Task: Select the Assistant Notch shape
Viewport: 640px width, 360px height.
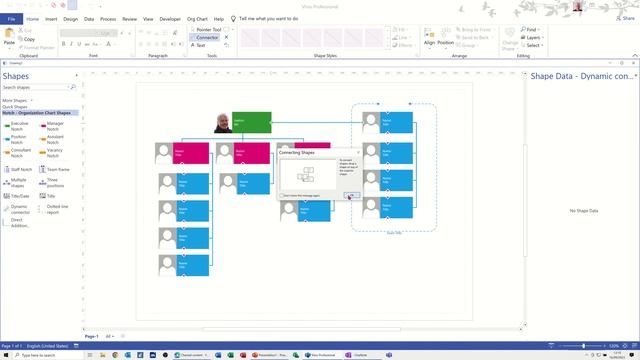Action: point(52,140)
